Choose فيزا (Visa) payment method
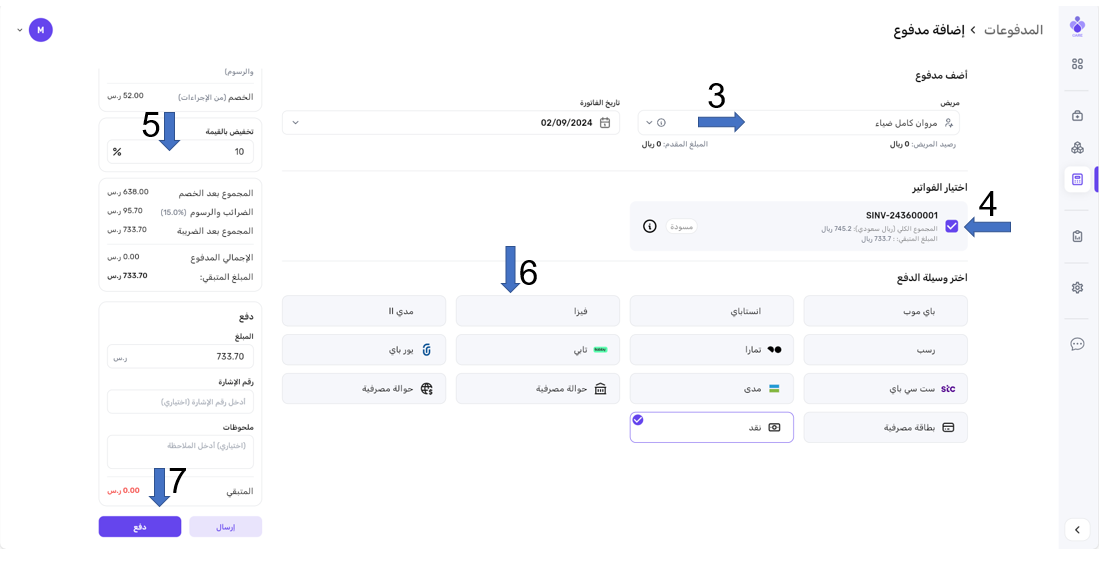The image size is (1105, 572). point(537,311)
